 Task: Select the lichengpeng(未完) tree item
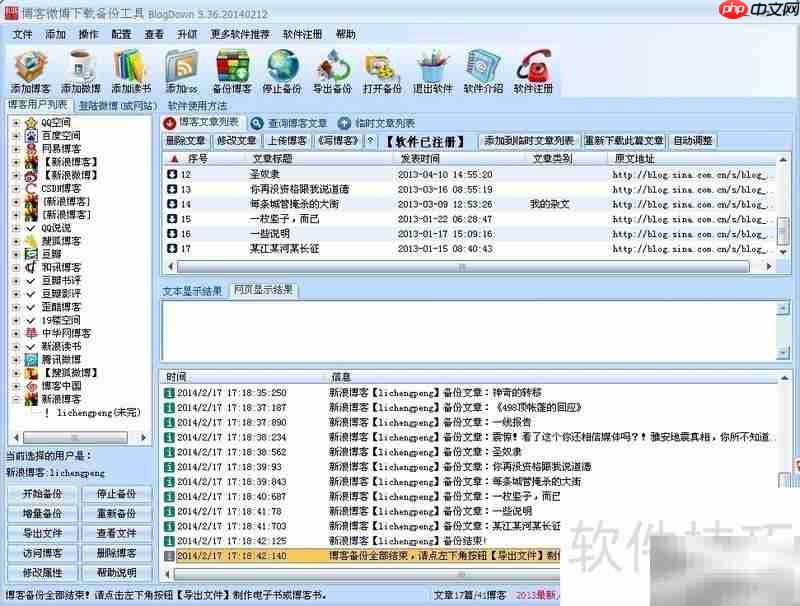pyautogui.click(x=98, y=412)
